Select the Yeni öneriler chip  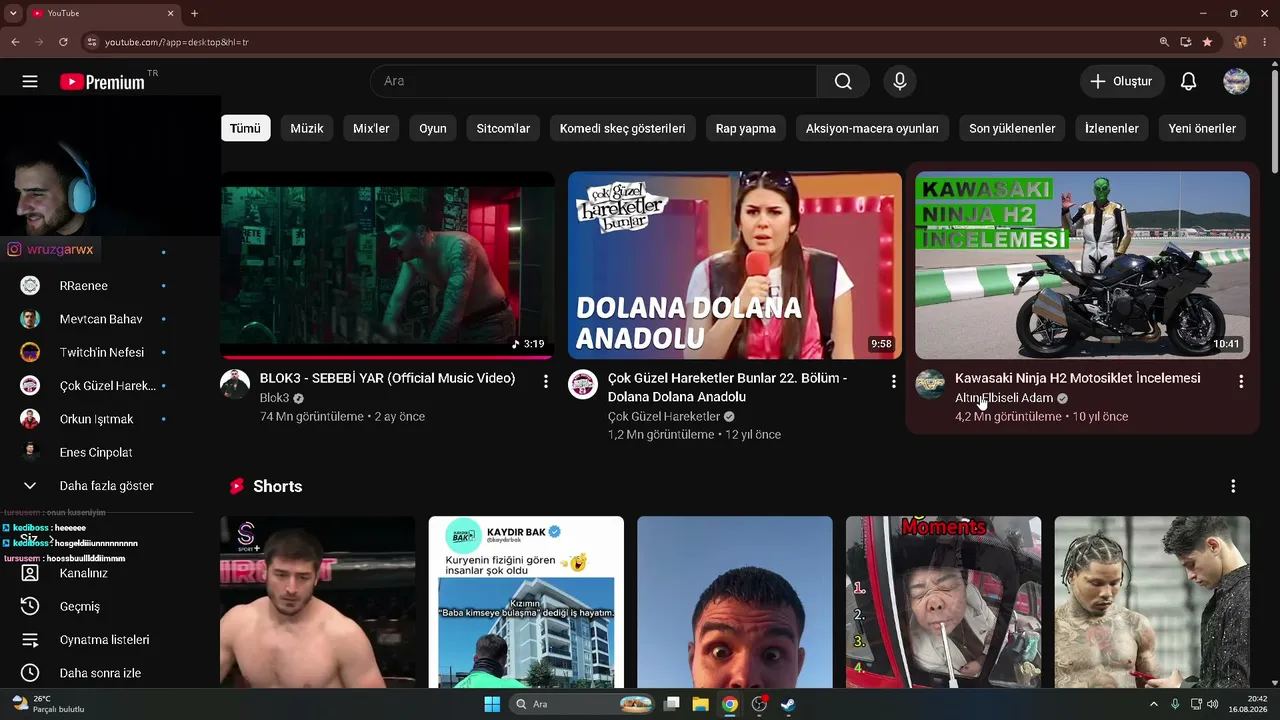pos(1202,128)
